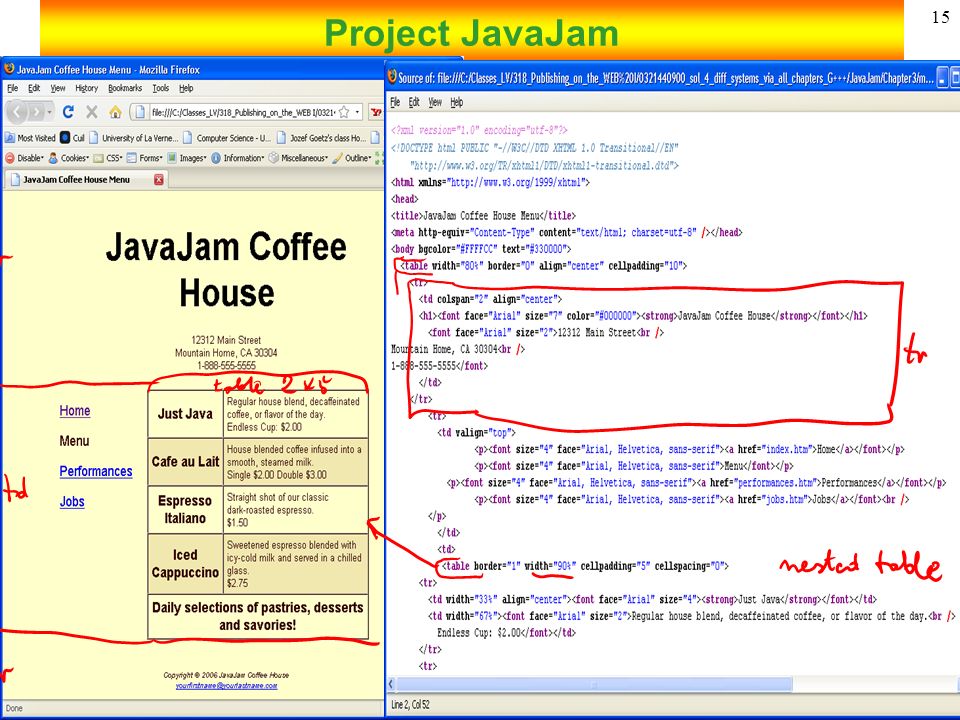Open View menu in the Source window

point(435,102)
